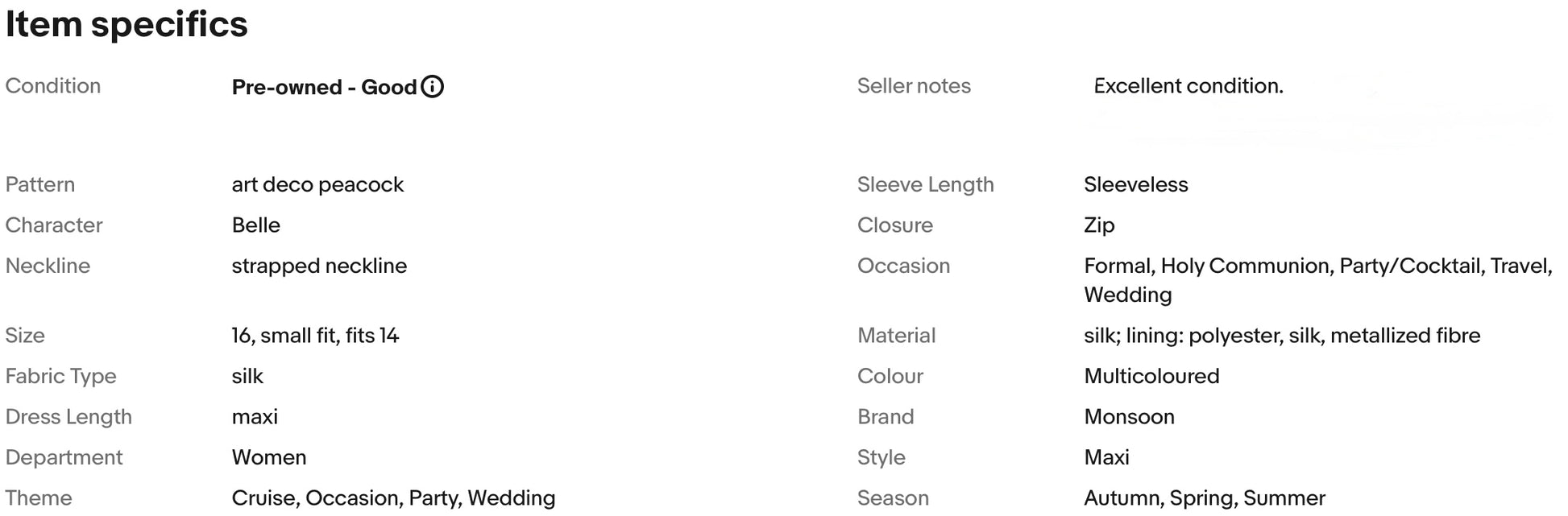The image size is (1568, 516).
Task: Click the Material value with metallized fibre
Action: click(1282, 336)
